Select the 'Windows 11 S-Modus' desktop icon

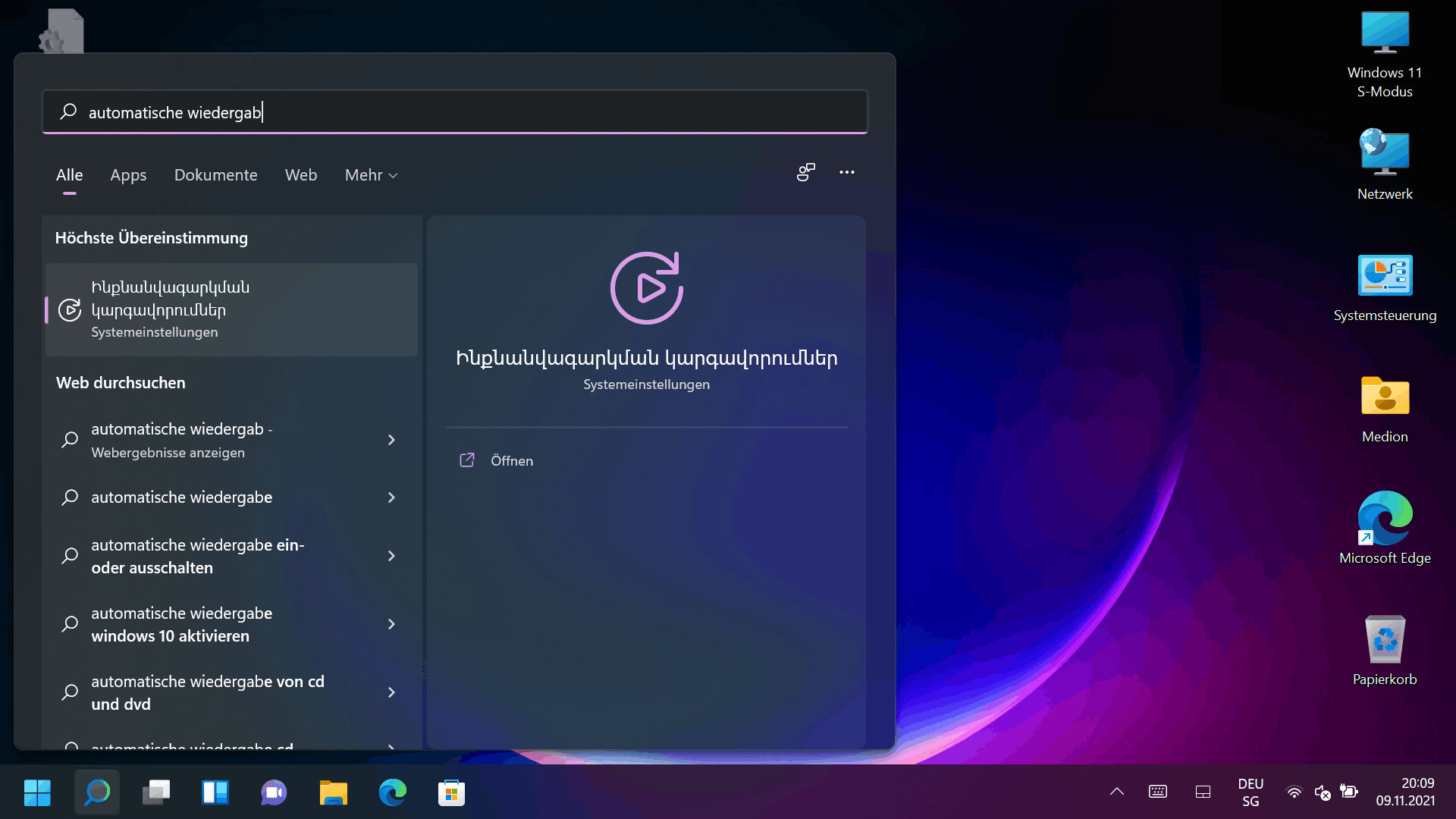coord(1385,55)
